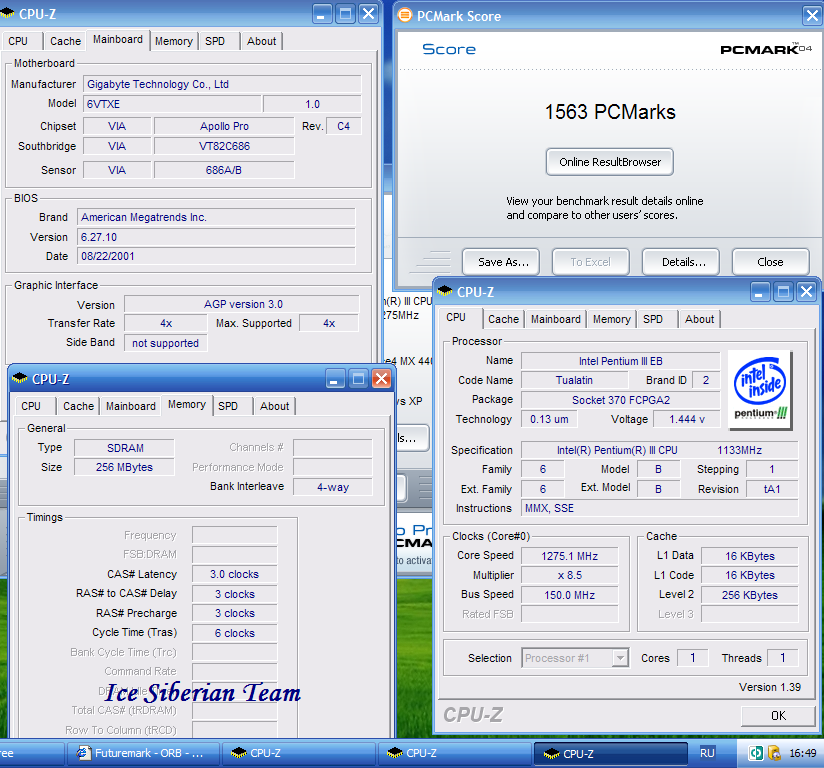Minimize the CPU-Z Memory window
Viewport: 824px width, 768px height.
335,378
